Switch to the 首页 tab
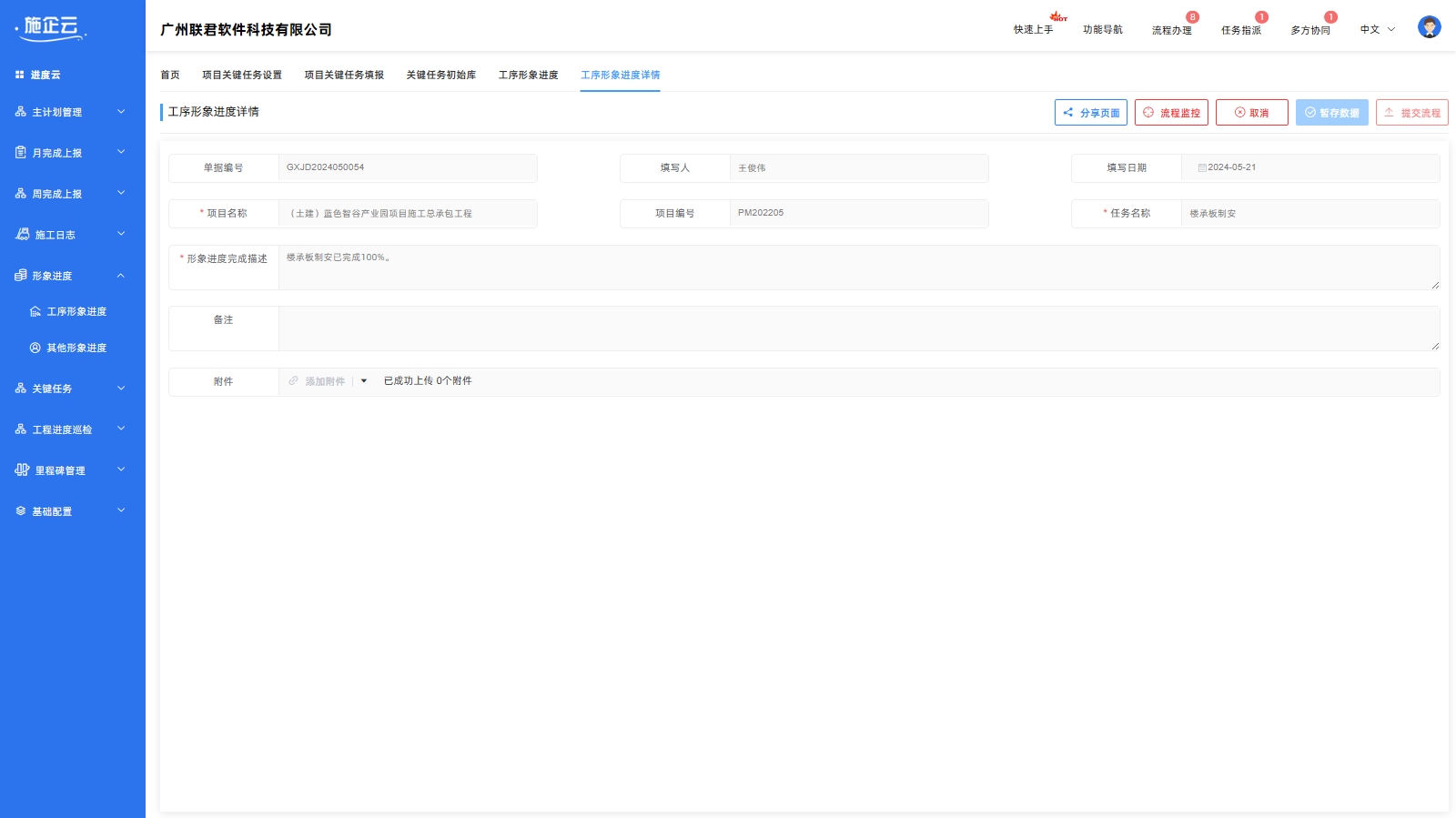Viewport: 1456px width, 818px height. point(170,75)
